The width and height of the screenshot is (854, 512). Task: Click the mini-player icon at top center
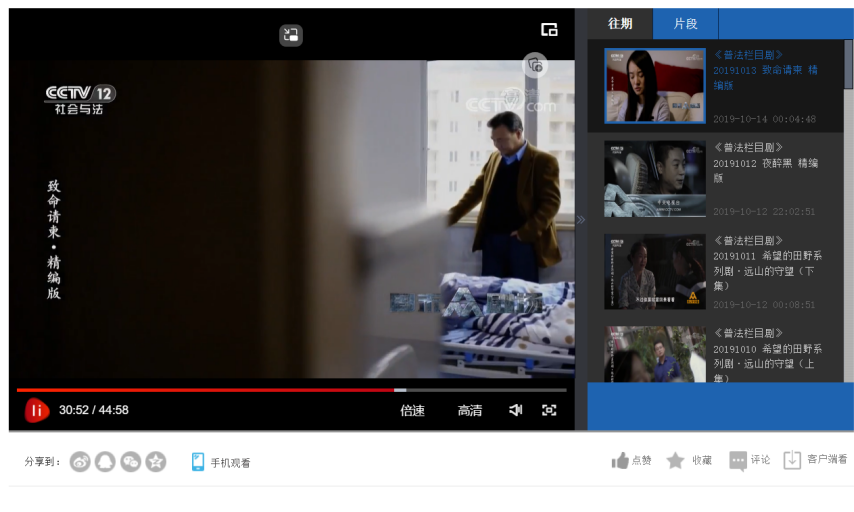tap(291, 35)
